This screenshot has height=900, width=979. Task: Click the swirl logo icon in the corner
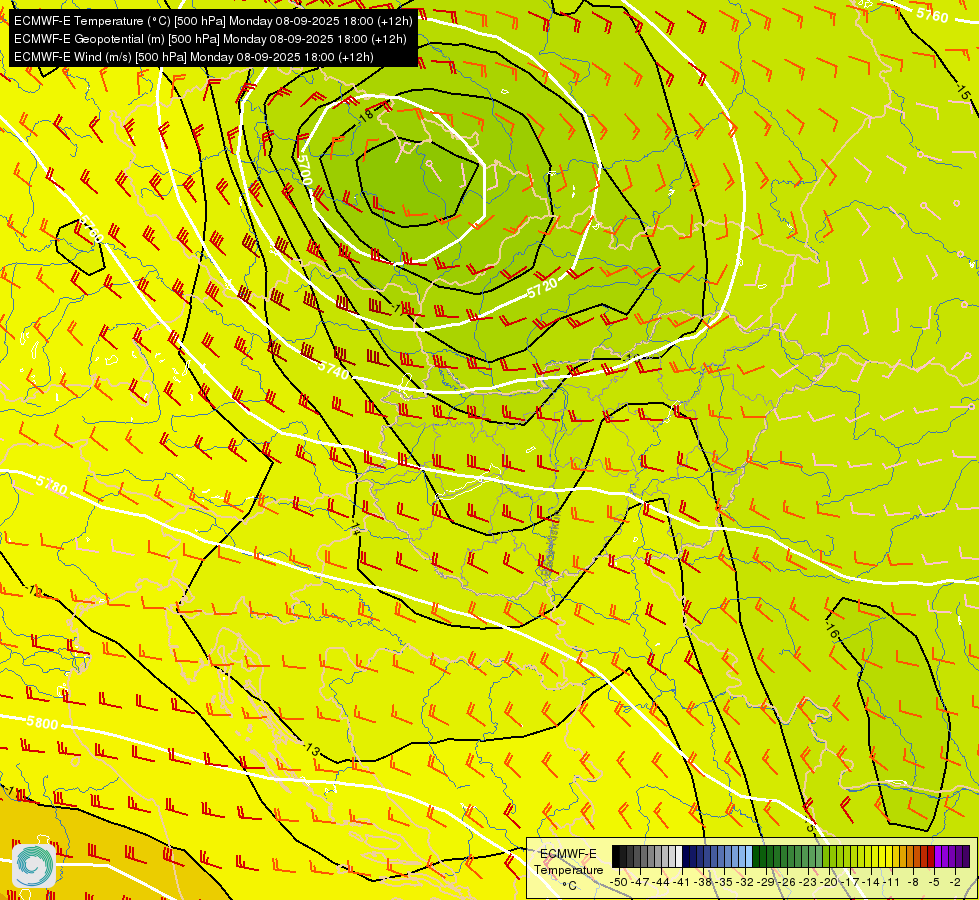tap(34, 865)
